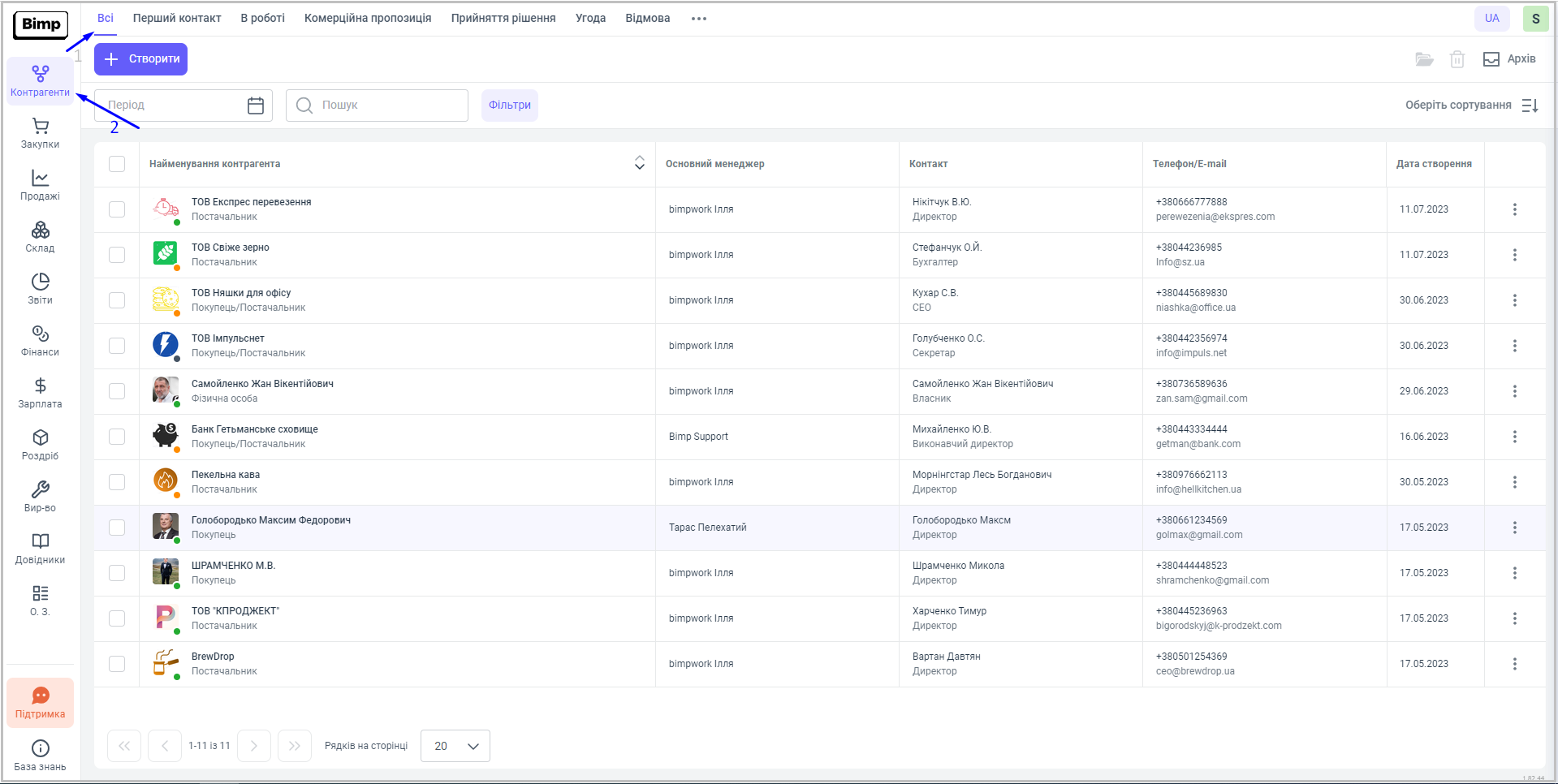The width and height of the screenshot is (1558, 784).
Task: Open three-dot menu for BrewDrop row
Action: point(1514,664)
